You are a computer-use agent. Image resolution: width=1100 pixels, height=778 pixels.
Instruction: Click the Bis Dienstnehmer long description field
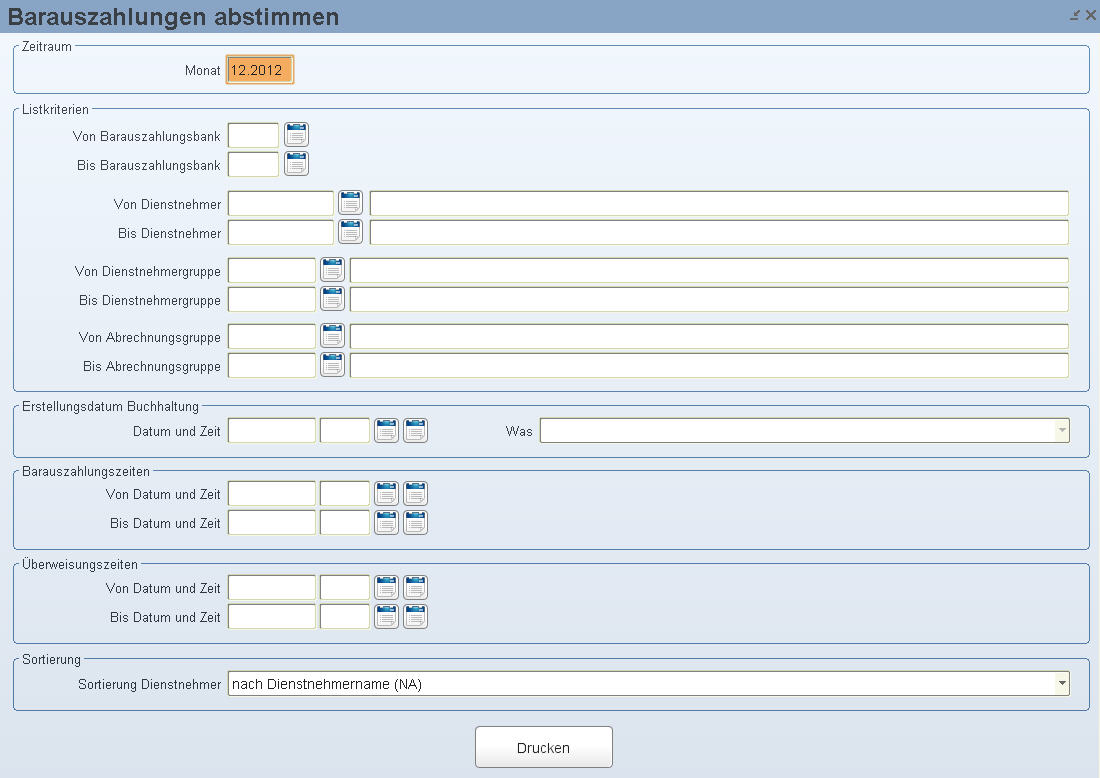(x=719, y=232)
